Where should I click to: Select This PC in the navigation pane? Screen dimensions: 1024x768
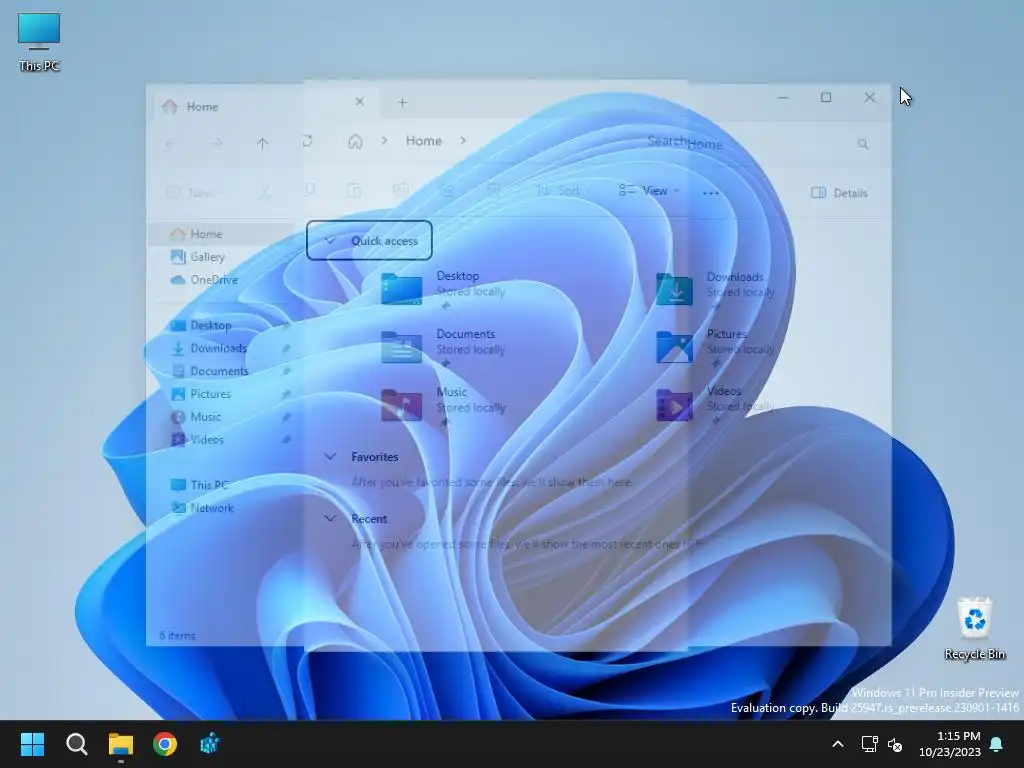click(x=200, y=485)
